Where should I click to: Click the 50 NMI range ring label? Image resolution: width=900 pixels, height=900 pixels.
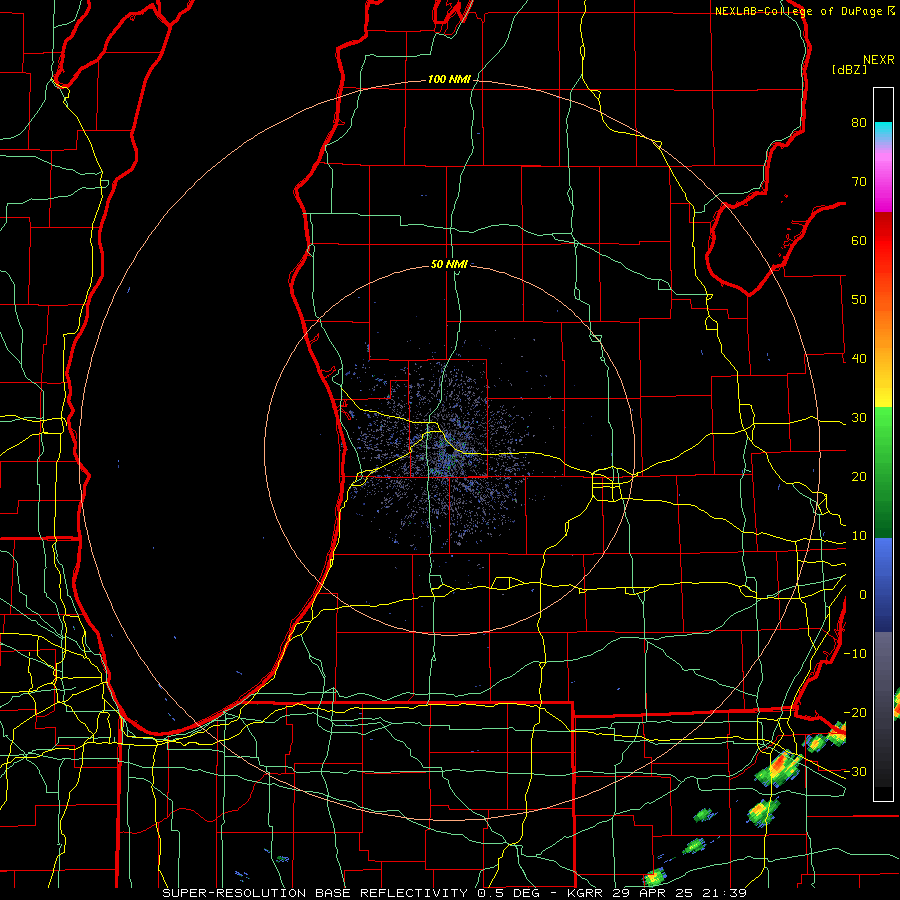[449, 265]
